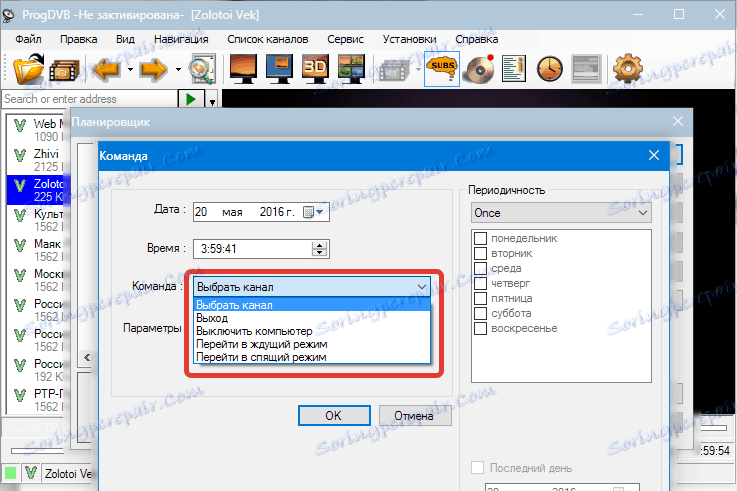The height and width of the screenshot is (491, 737).
Task: Check the вторник checkbox
Action: [480, 253]
